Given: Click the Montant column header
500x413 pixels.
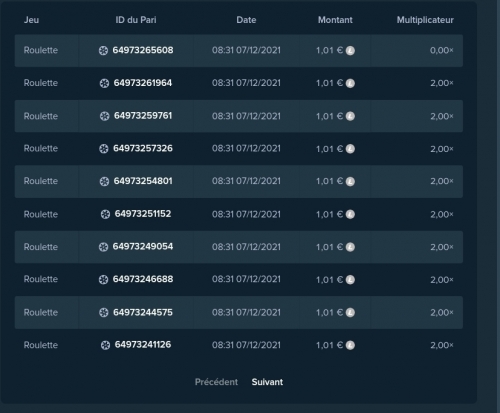Looking at the screenshot, I should pos(335,20).
